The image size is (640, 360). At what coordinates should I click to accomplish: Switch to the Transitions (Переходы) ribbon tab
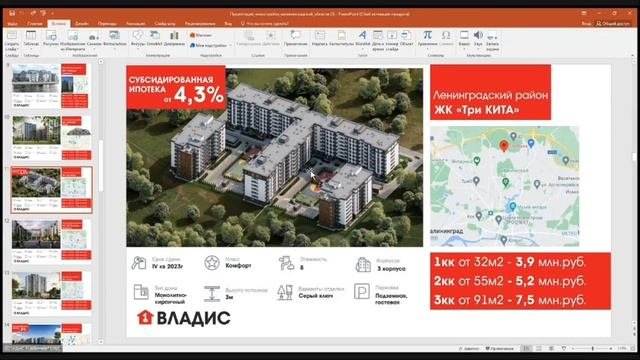point(107,24)
